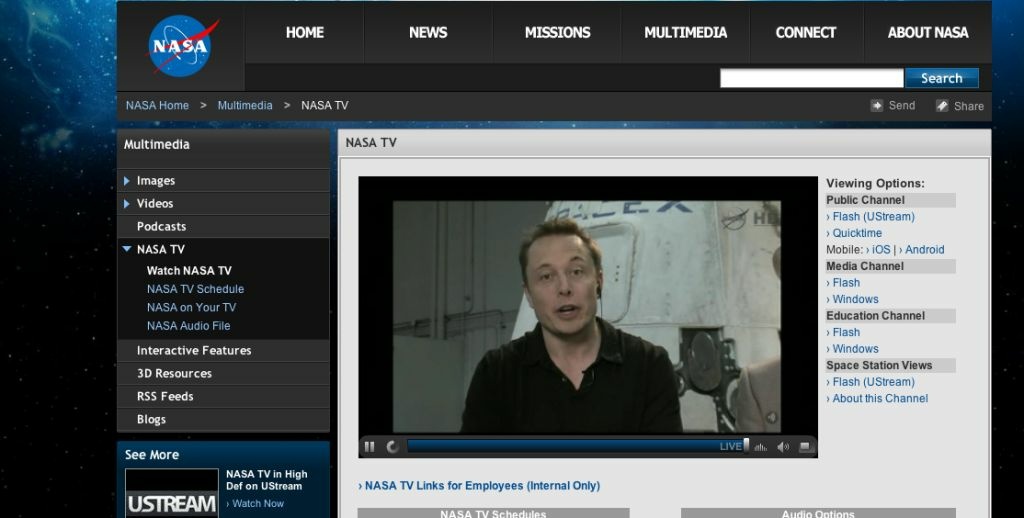
Task: Click the Share link text
Action: [x=968, y=106]
